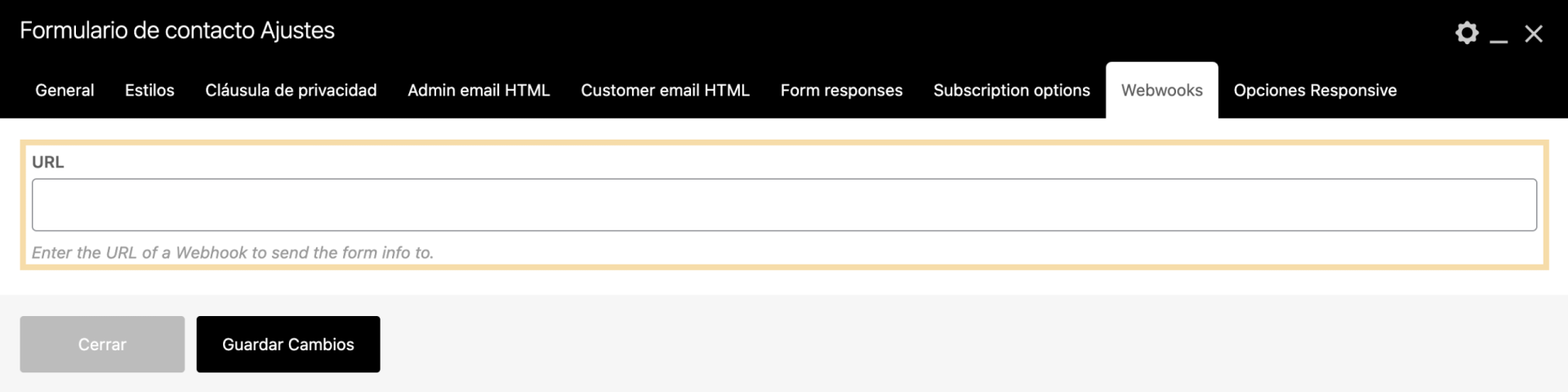Focus the webhook URL input field
The image size is (1568, 392).
tap(784, 205)
